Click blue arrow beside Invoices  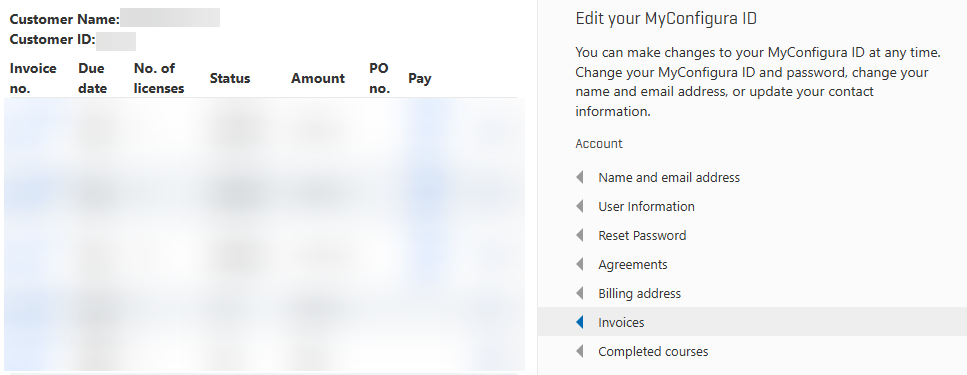(580, 323)
